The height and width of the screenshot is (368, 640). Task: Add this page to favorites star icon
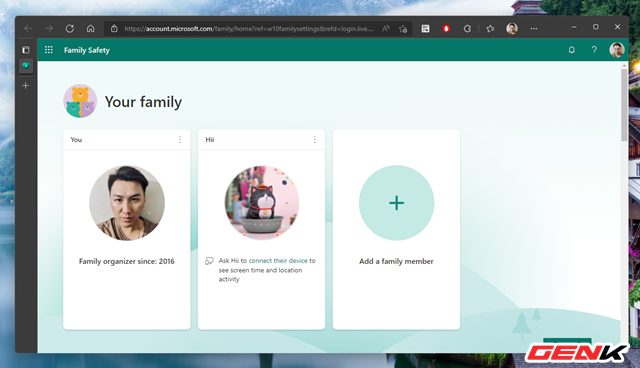click(403, 29)
